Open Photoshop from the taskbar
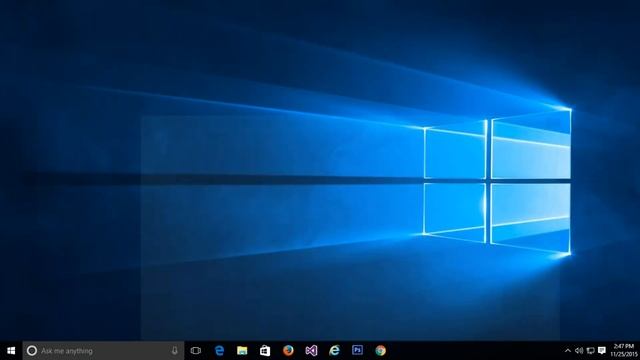The image size is (640, 360). click(x=357, y=350)
